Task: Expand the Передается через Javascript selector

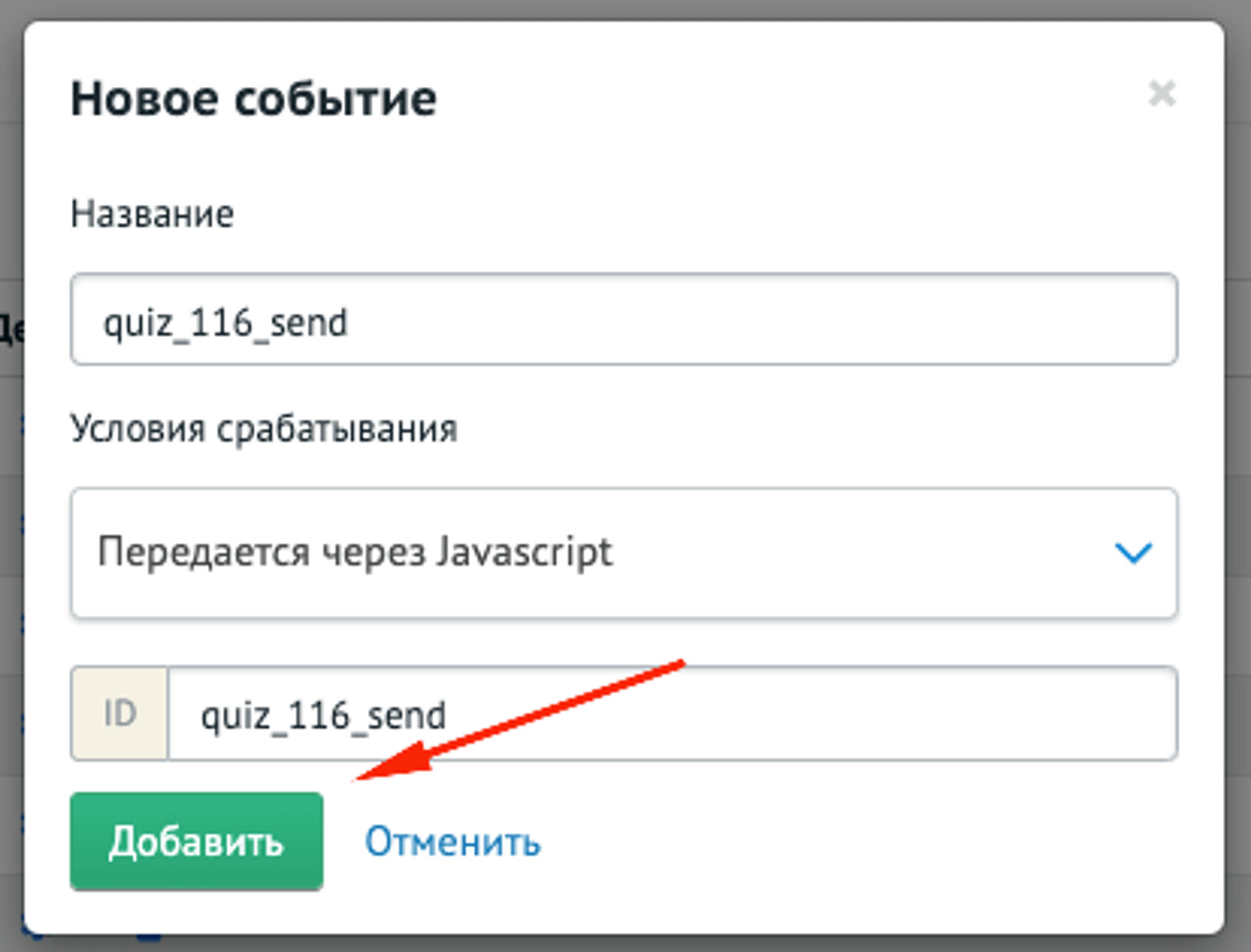Action: pos(625,552)
